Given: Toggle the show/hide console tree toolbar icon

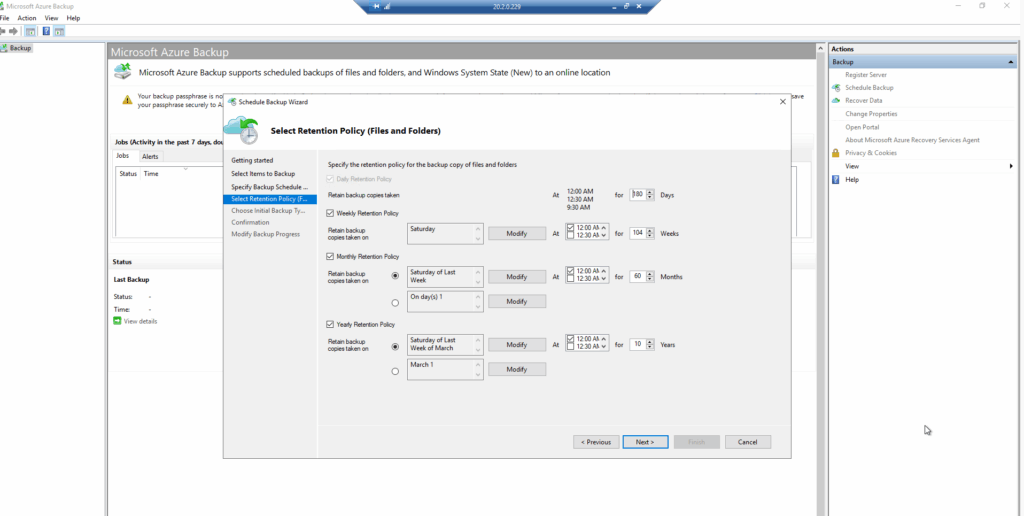Looking at the screenshot, I should 31,31.
